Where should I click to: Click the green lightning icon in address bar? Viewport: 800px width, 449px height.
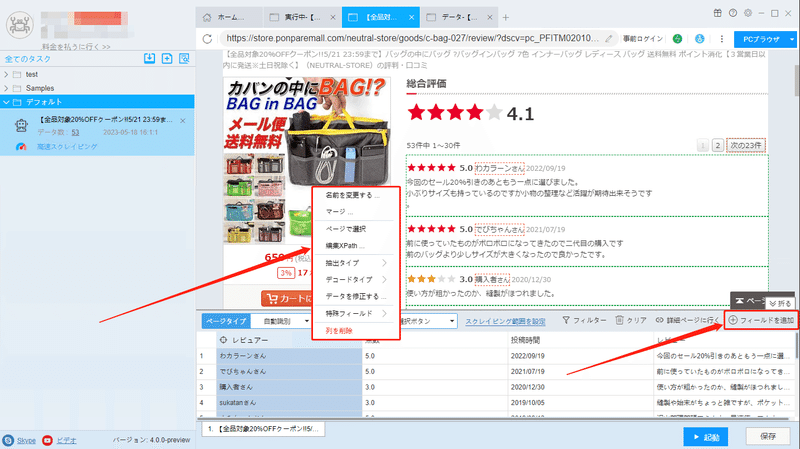678,39
